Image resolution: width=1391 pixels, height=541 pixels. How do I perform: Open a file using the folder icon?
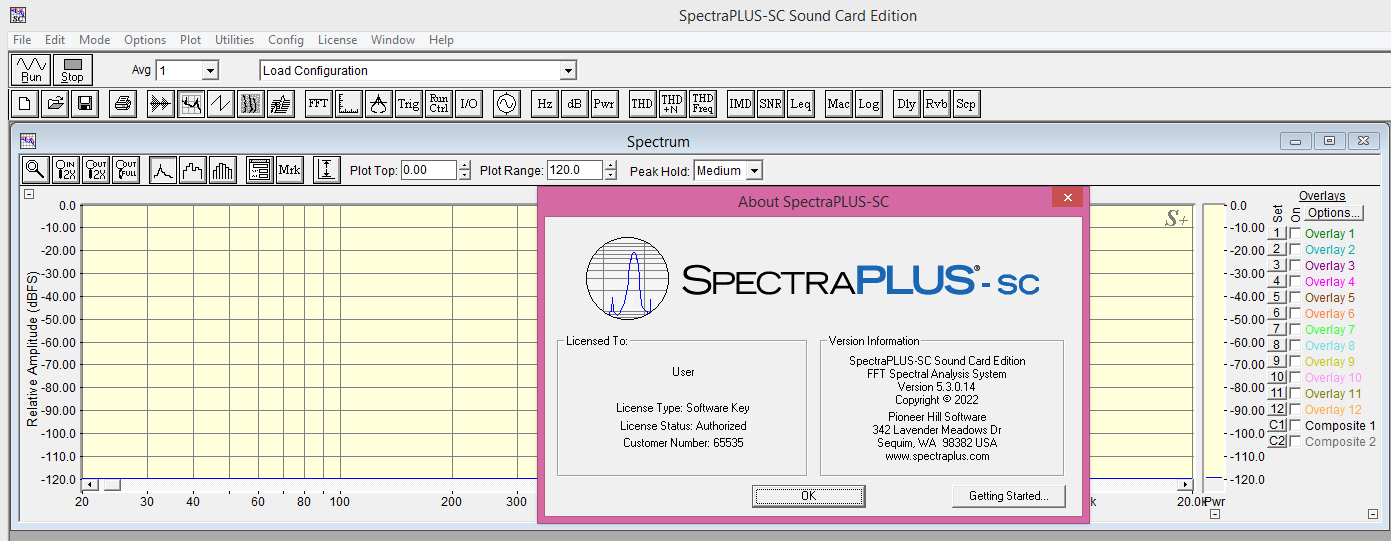(55, 103)
